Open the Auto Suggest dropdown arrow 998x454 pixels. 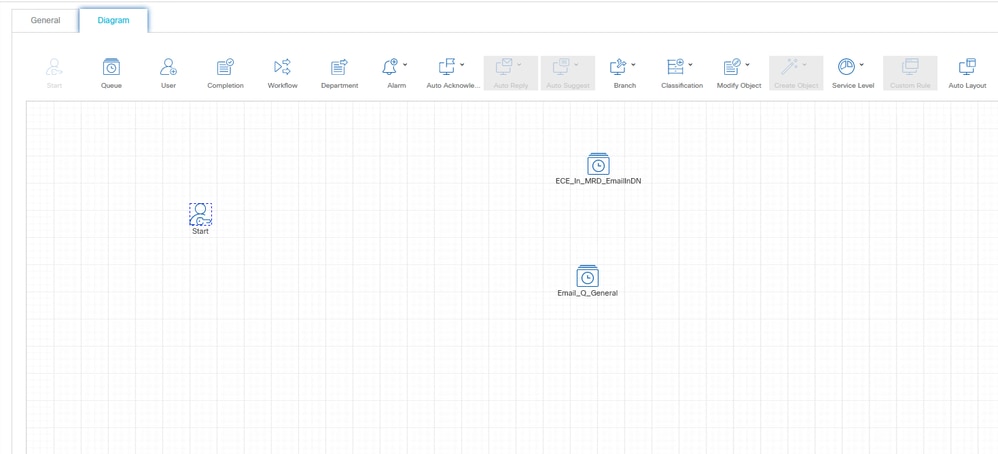click(x=576, y=64)
